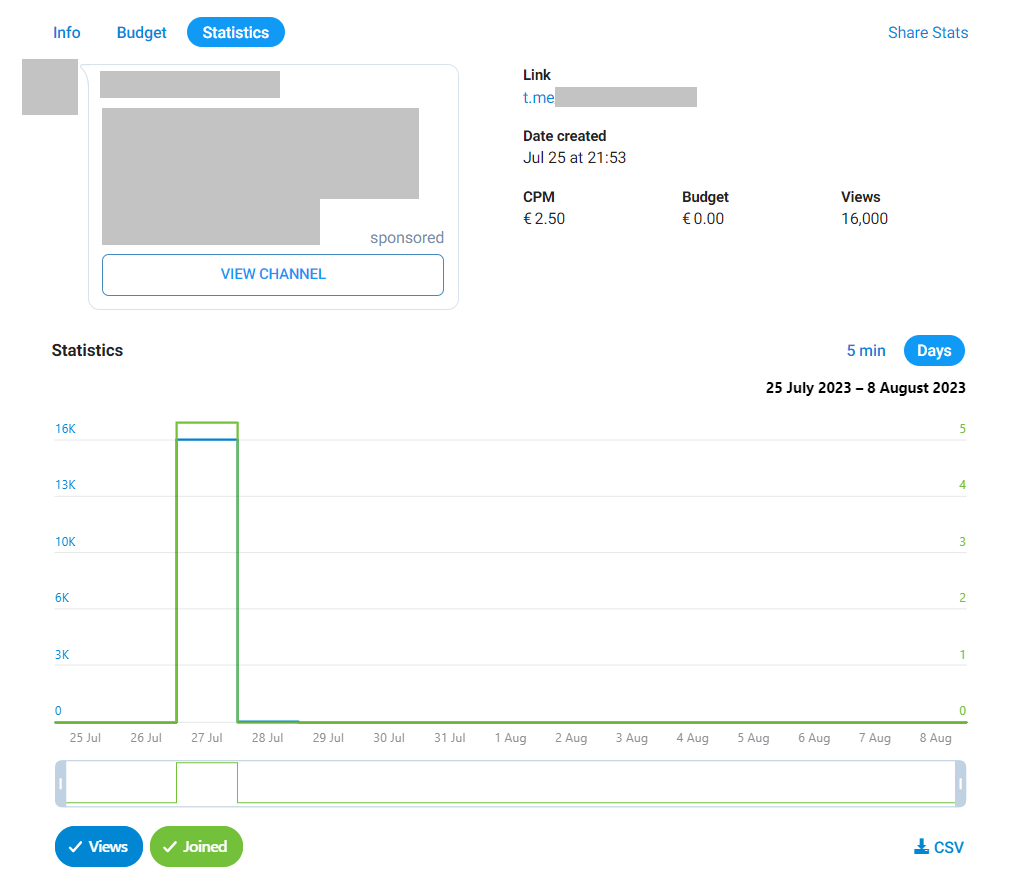Switch to the Budget tab
The image size is (1023, 872).
click(141, 32)
